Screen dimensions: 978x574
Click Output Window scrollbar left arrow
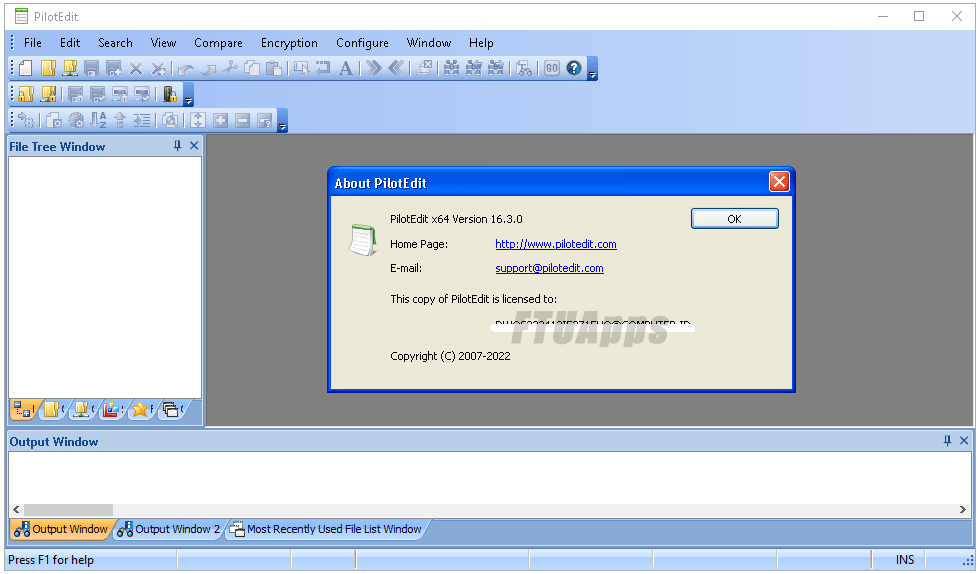(x=16, y=510)
